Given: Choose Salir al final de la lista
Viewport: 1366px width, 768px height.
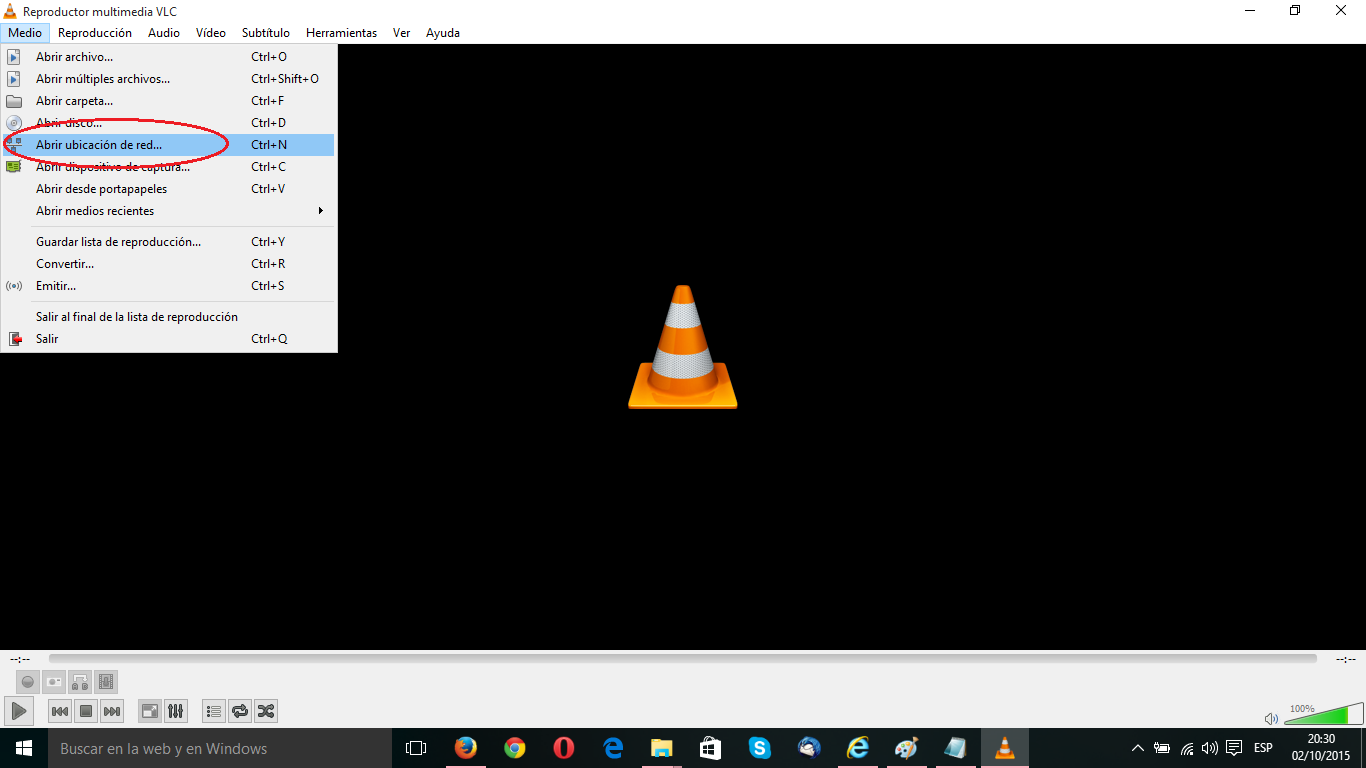Looking at the screenshot, I should (x=169, y=317).
